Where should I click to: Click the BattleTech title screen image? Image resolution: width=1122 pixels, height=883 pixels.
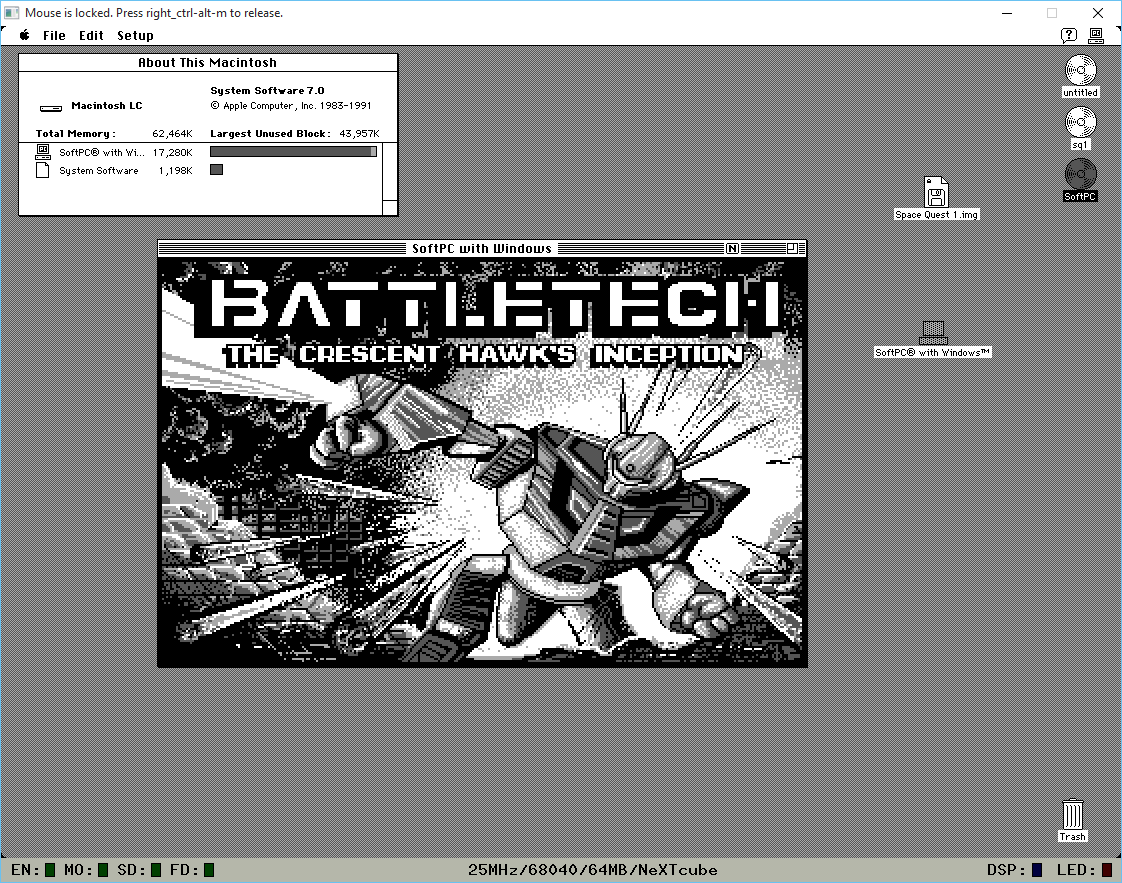pyautogui.click(x=482, y=460)
